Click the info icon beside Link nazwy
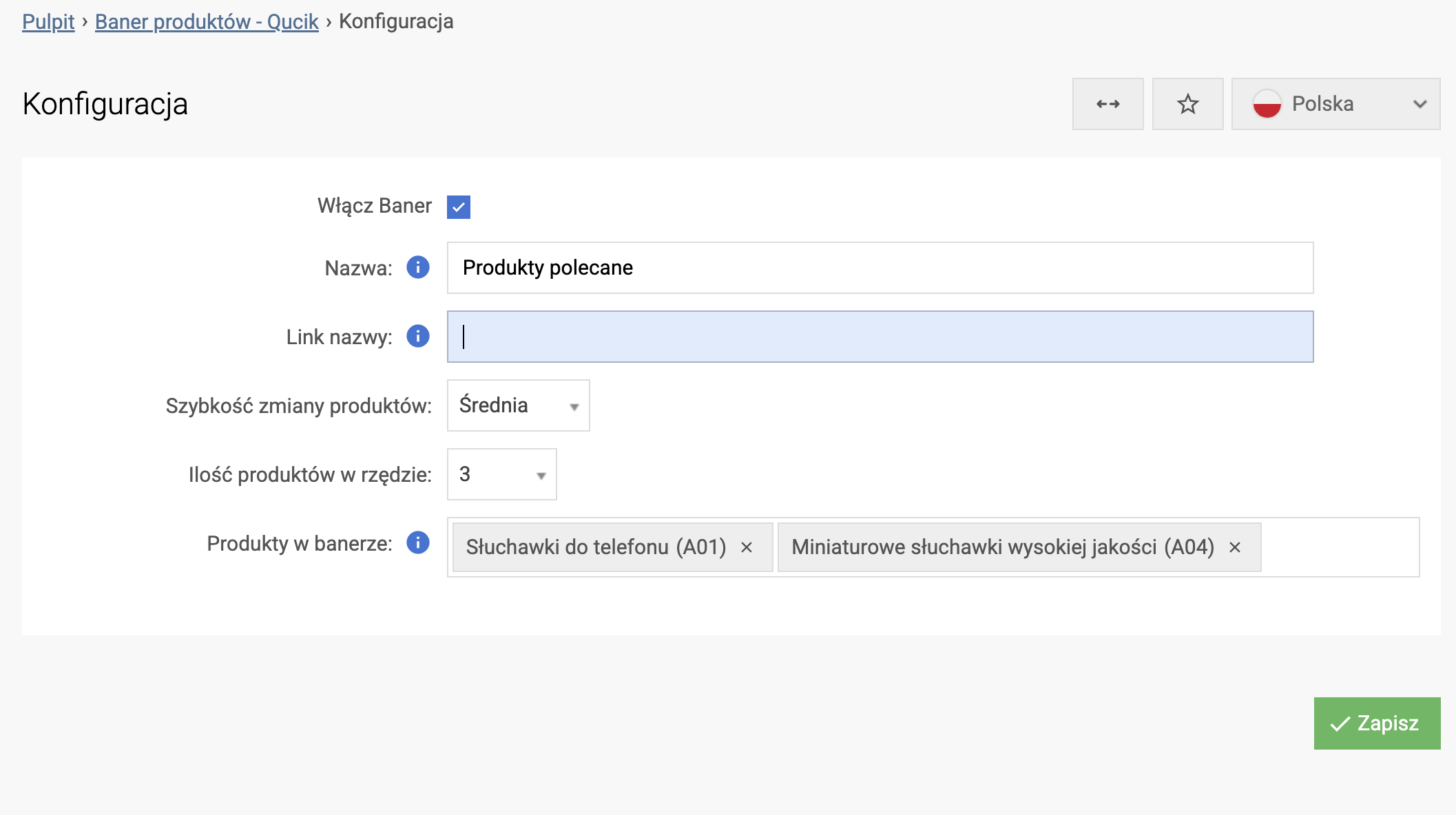The image size is (1456, 815). [x=417, y=337]
